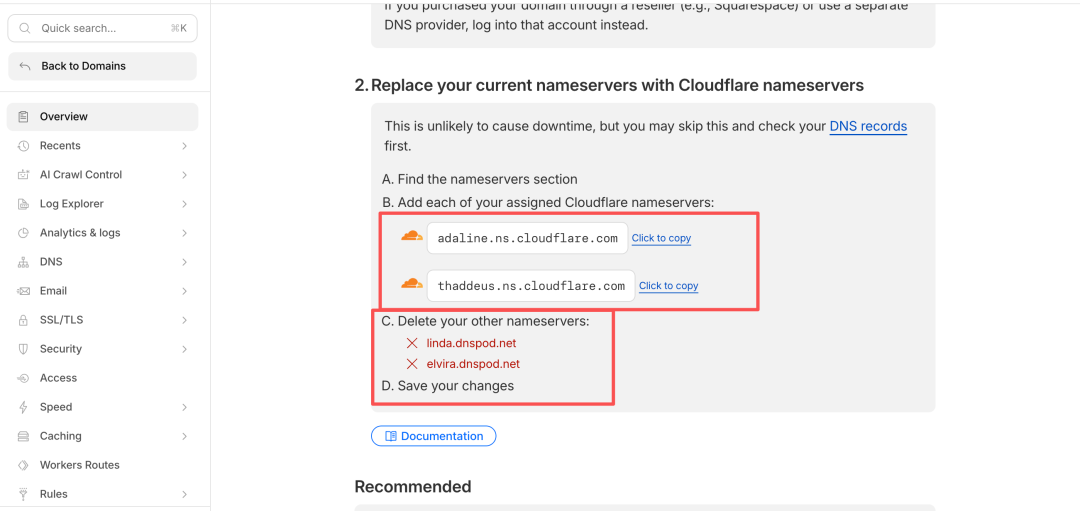Click the SSL/TLS padlock icon

[23, 320]
